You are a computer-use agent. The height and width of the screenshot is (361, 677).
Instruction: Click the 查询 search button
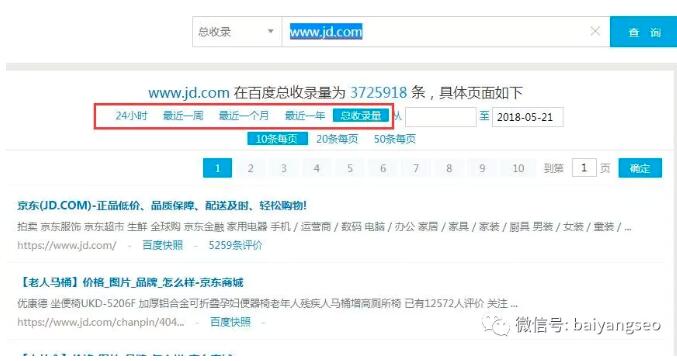(x=643, y=32)
